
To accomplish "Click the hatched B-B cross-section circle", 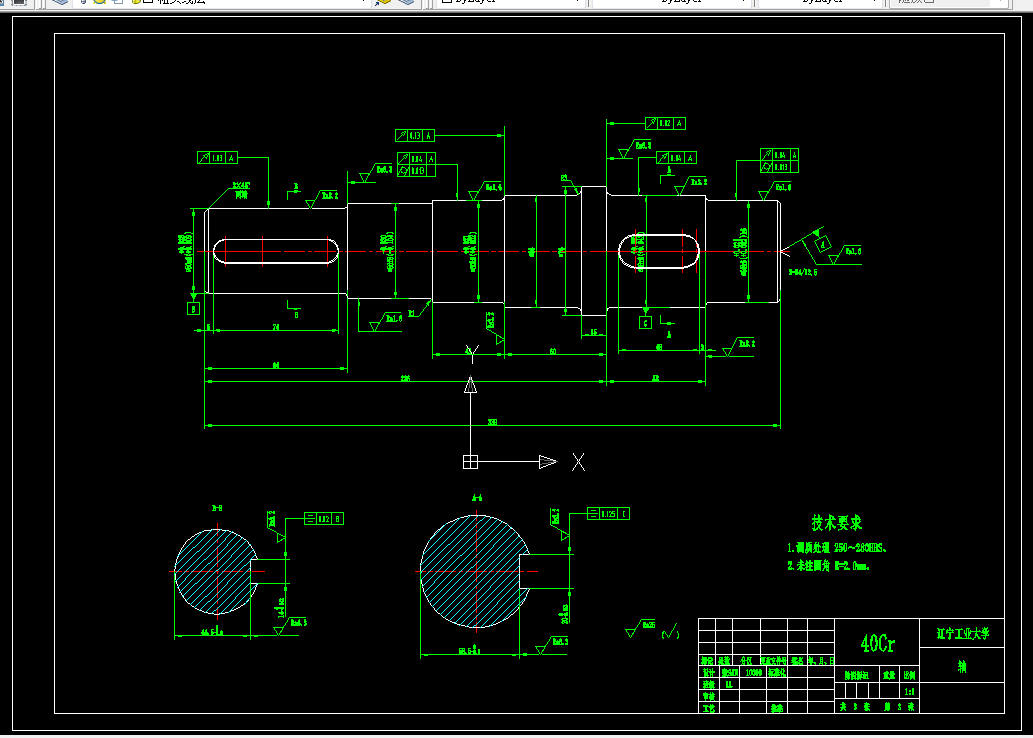I will click(215, 572).
